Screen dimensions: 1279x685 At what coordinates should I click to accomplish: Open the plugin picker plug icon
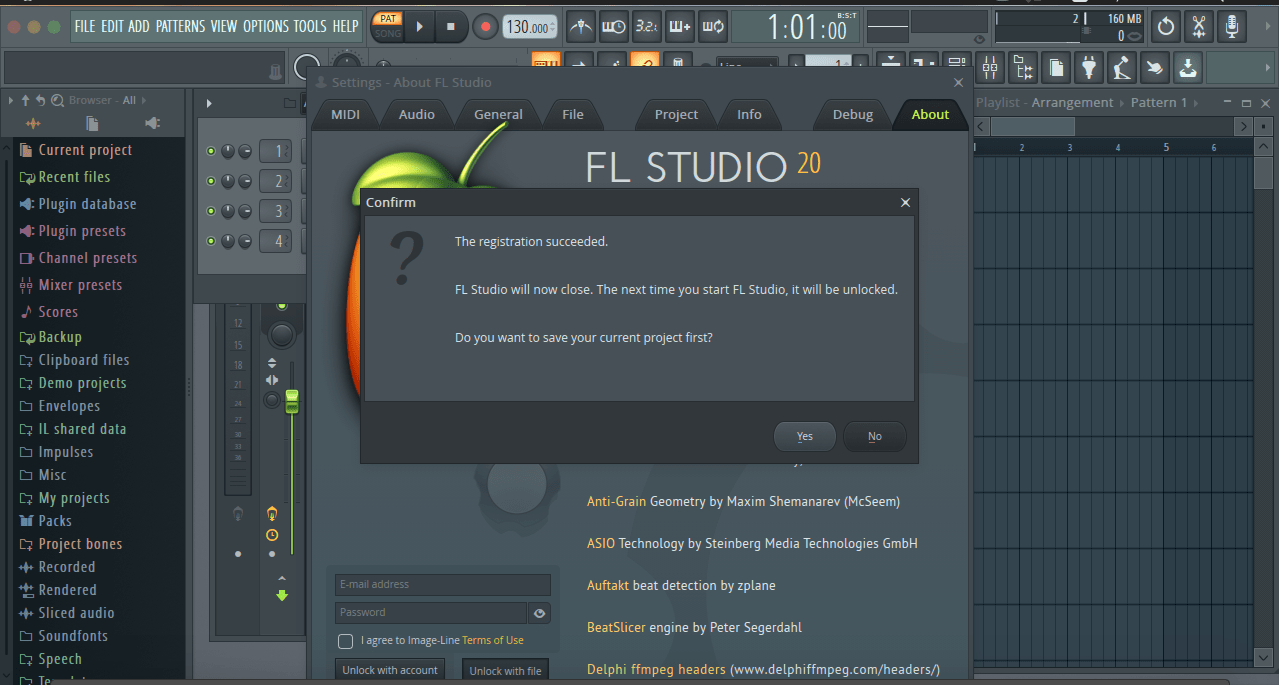[x=1088, y=68]
